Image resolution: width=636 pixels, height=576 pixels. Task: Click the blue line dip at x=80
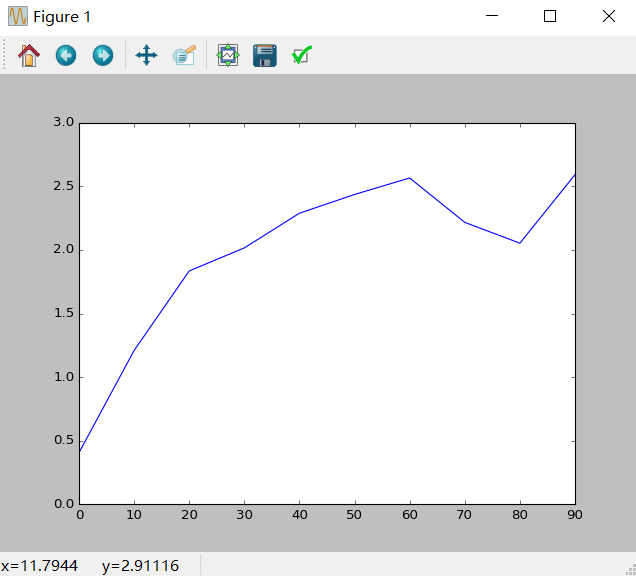pos(520,243)
